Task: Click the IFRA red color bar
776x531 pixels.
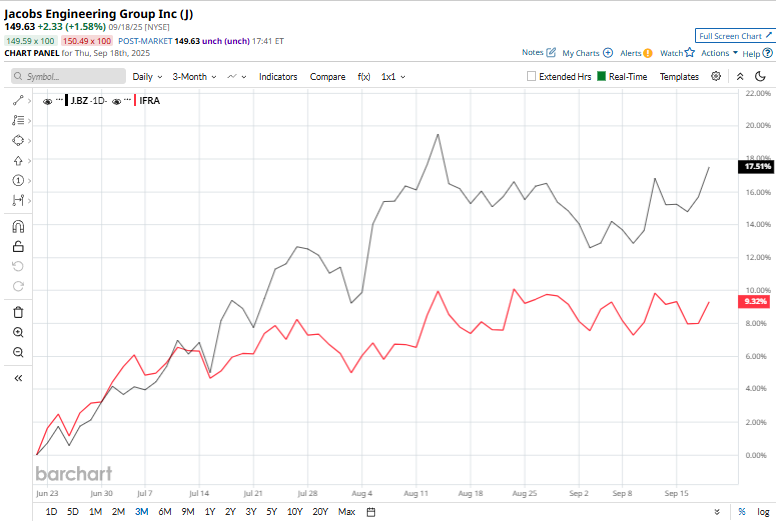Action: click(x=135, y=100)
